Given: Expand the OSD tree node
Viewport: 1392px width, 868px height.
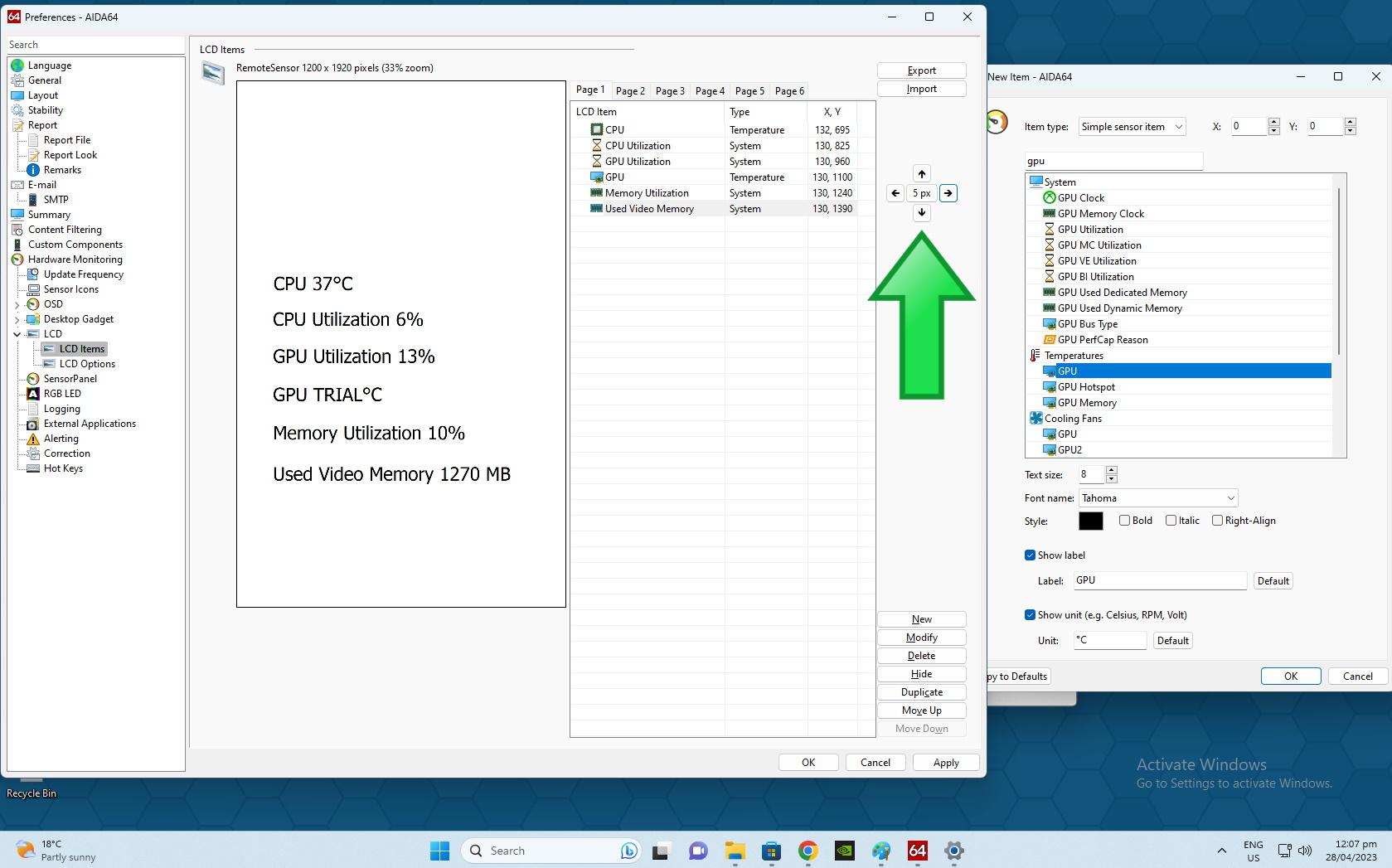Looking at the screenshot, I should coord(17,305).
